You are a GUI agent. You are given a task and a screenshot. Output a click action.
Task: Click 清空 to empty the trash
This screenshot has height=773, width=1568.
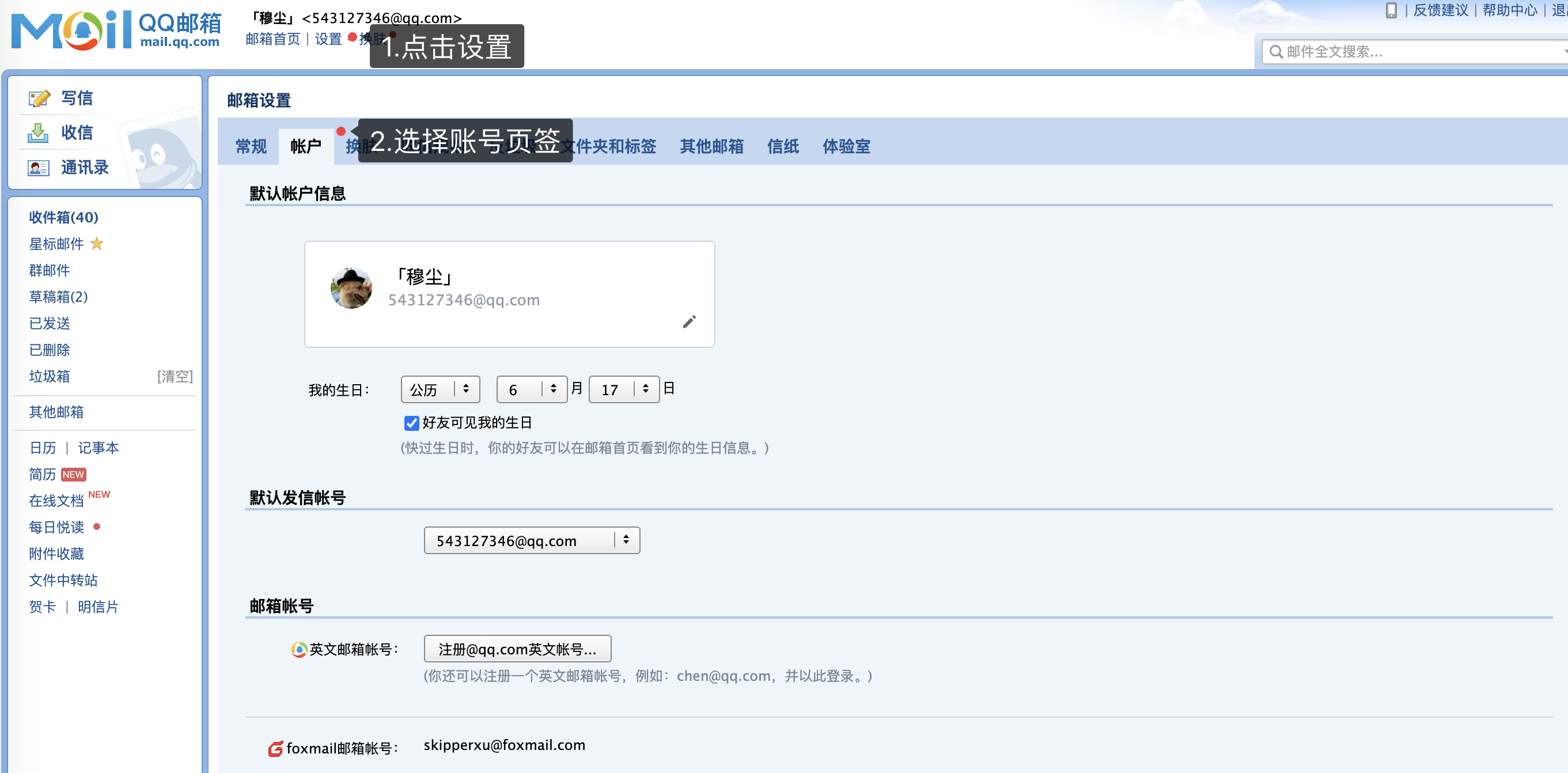(173, 376)
